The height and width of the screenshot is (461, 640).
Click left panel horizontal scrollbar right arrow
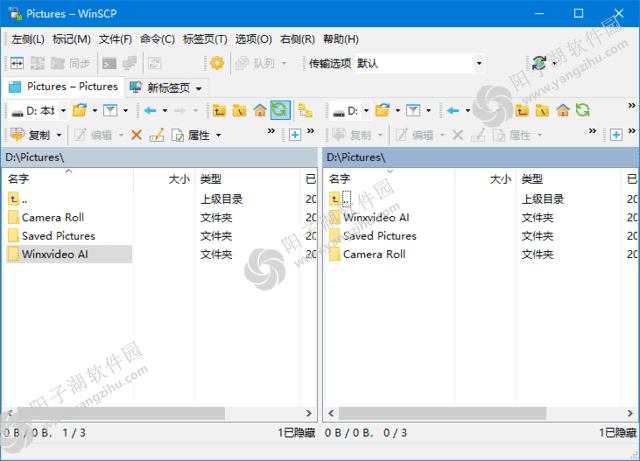click(x=309, y=413)
